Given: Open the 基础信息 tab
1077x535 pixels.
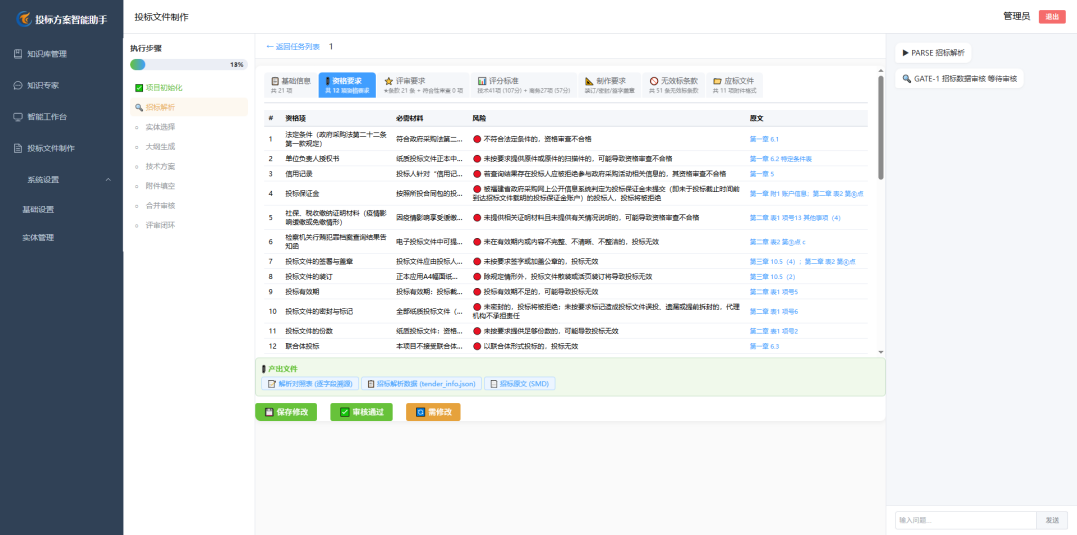Looking at the screenshot, I should coord(291,84).
